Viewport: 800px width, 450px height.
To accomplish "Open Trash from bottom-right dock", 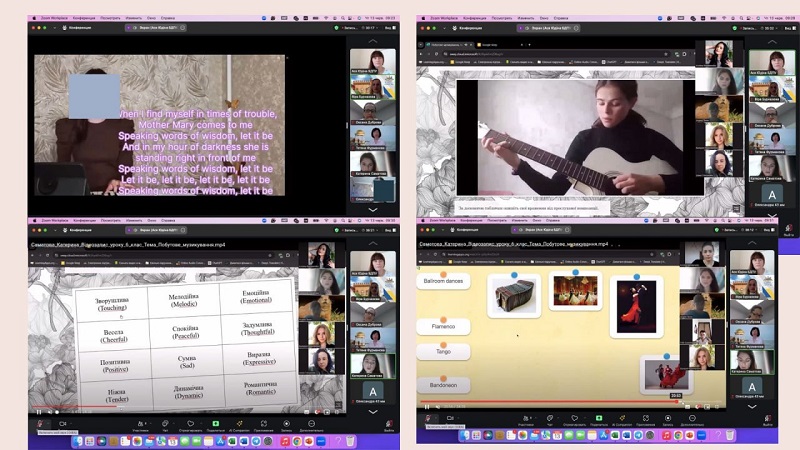I will pos(730,436).
